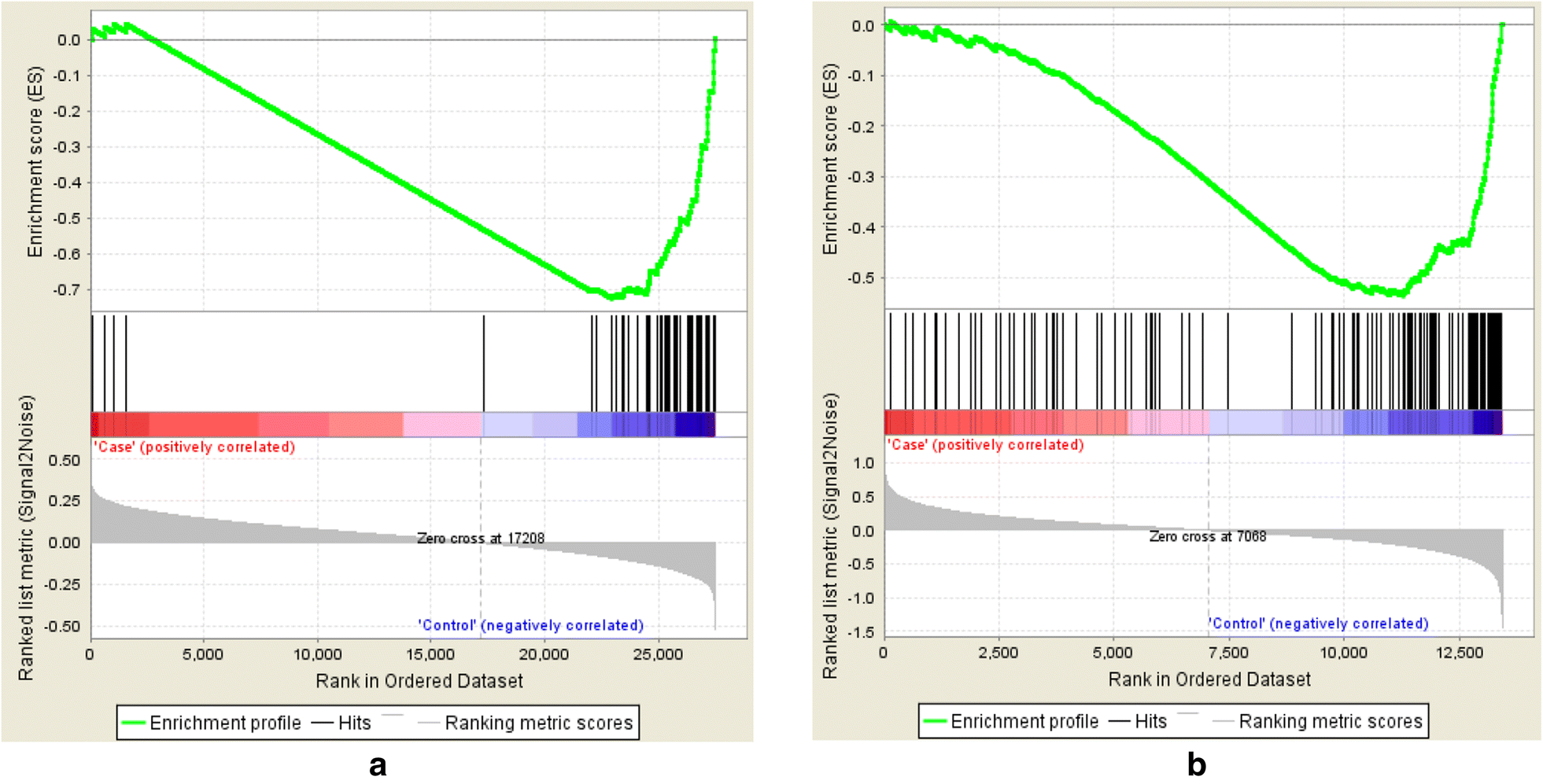Click panel label 'a' below left plot
The width and height of the screenshot is (1543, 784).
[x=378, y=764]
